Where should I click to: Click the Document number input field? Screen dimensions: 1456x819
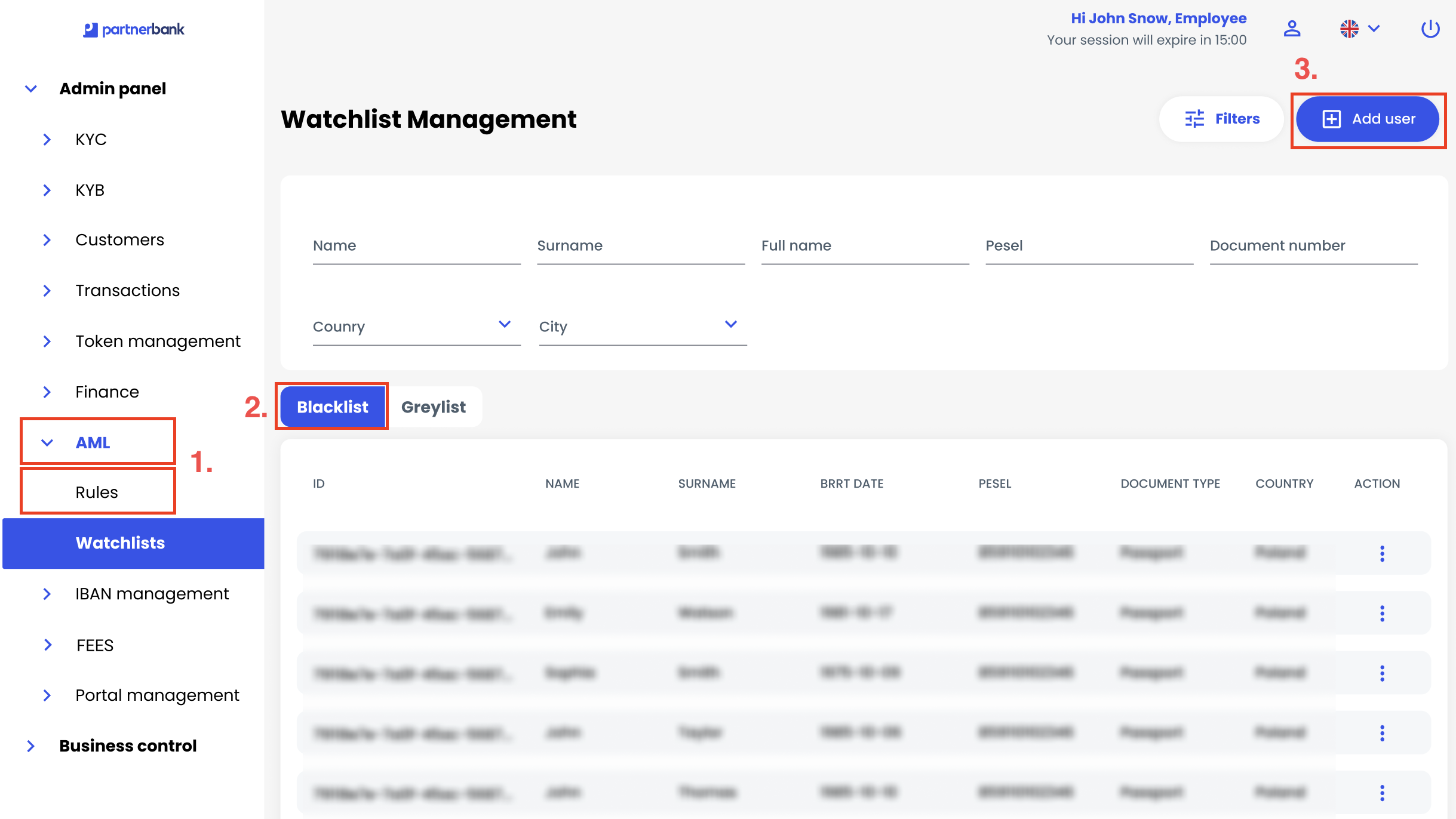1313,247
